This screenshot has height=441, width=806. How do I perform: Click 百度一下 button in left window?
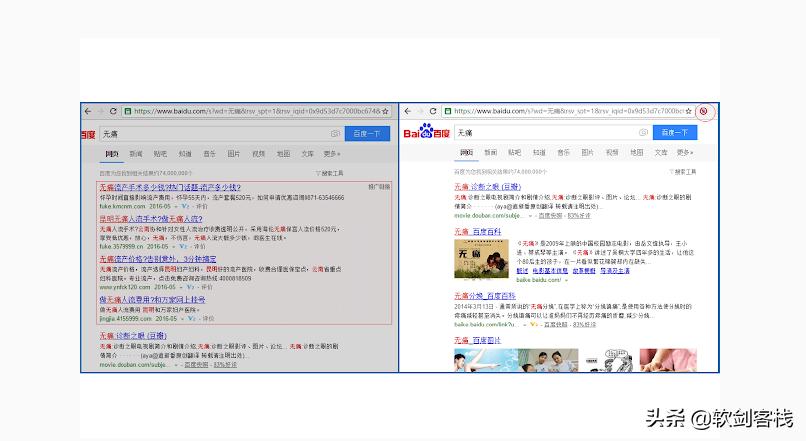pos(367,134)
